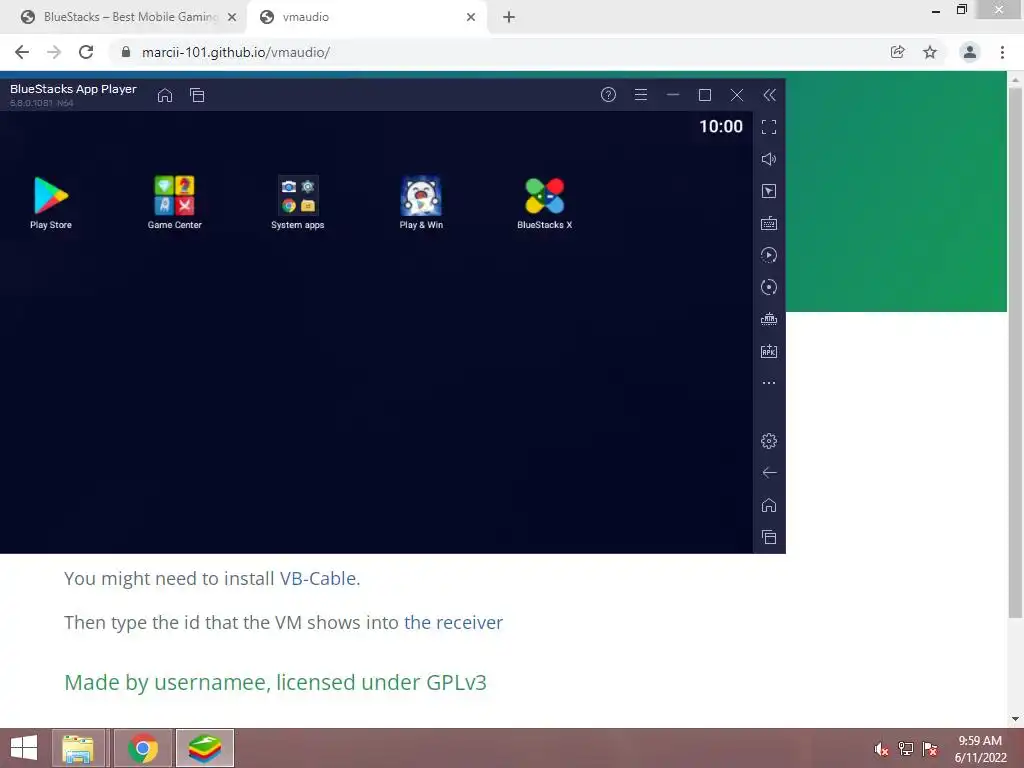Image resolution: width=1024 pixels, height=768 pixels.
Task: Click the icon above the APK icon in sidebar
Action: click(769, 319)
